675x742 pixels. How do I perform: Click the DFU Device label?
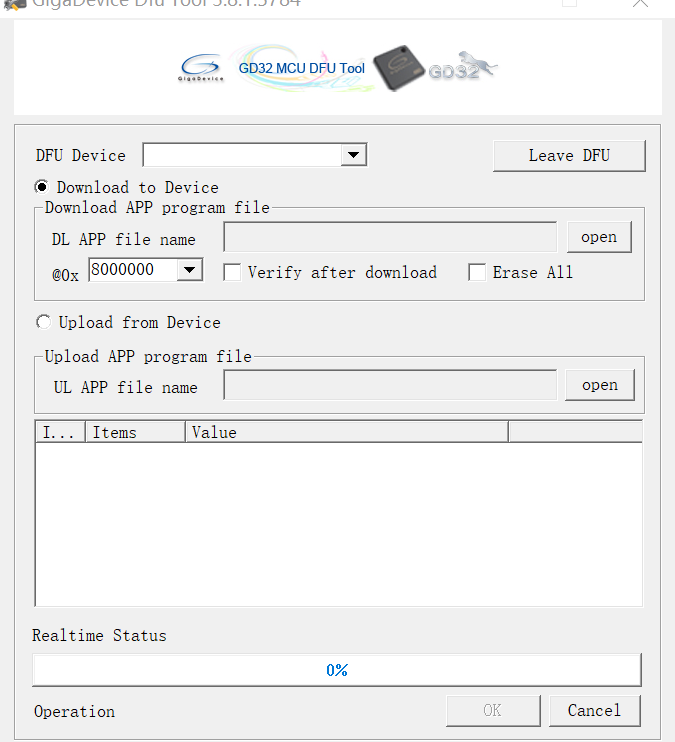pos(80,156)
